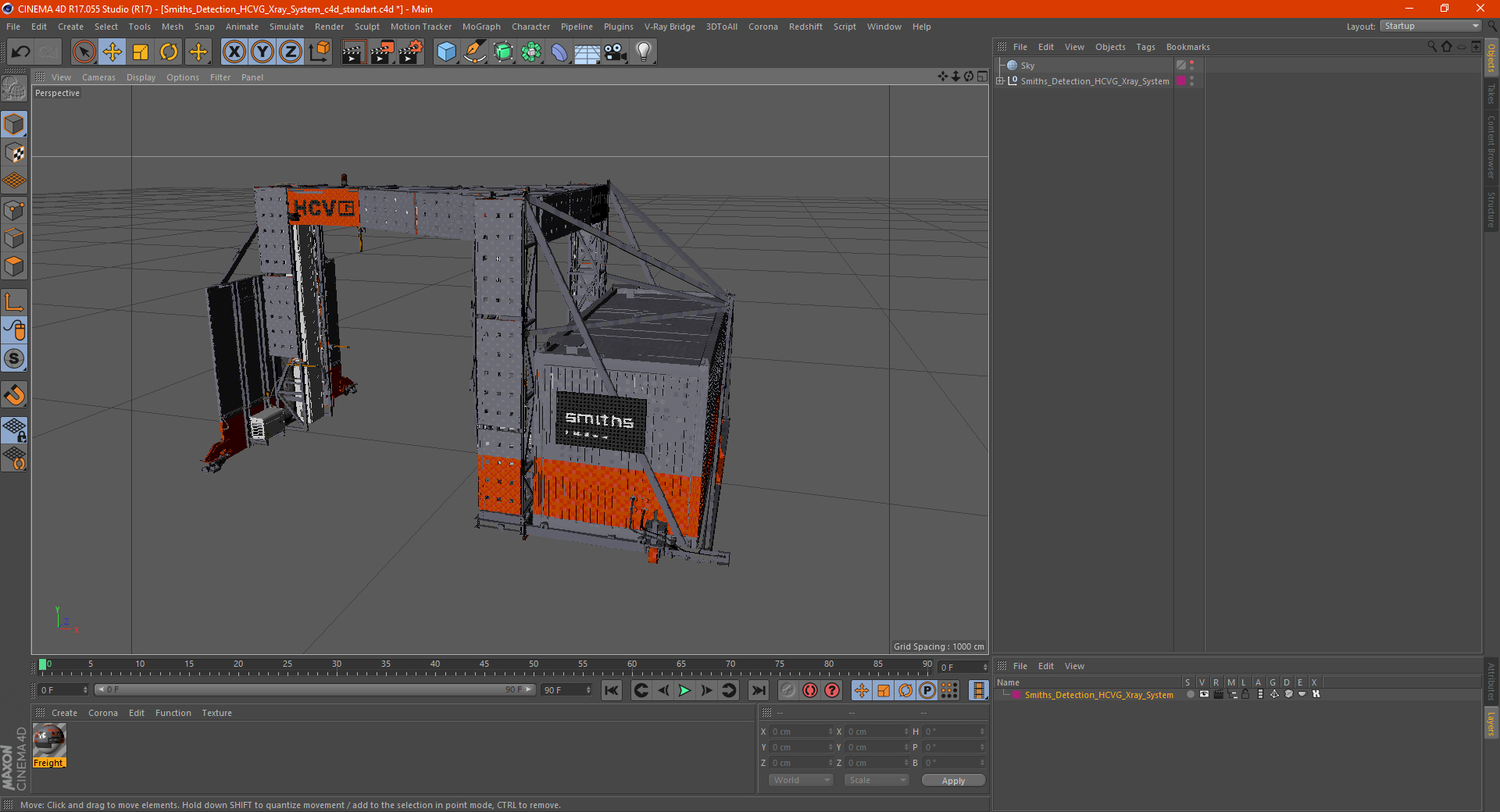Toggle Sky visibility dots
1500x812 pixels.
click(1192, 66)
